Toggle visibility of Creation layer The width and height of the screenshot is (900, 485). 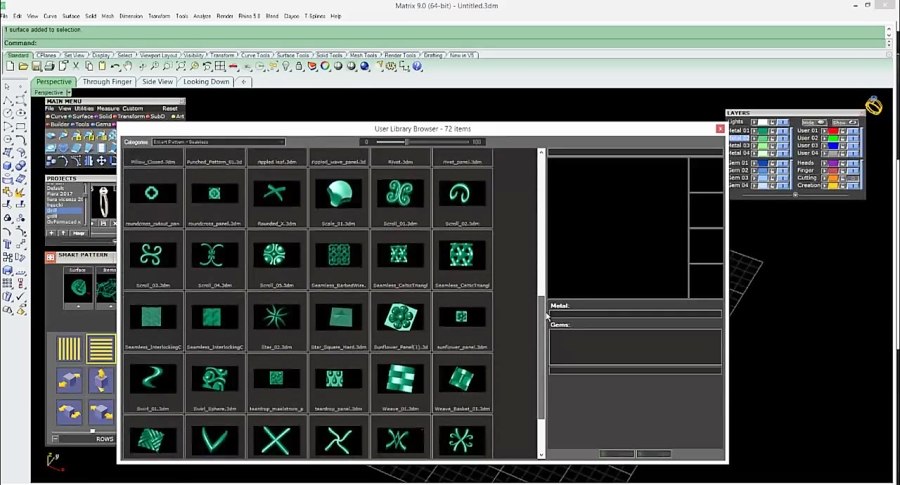tap(853, 185)
